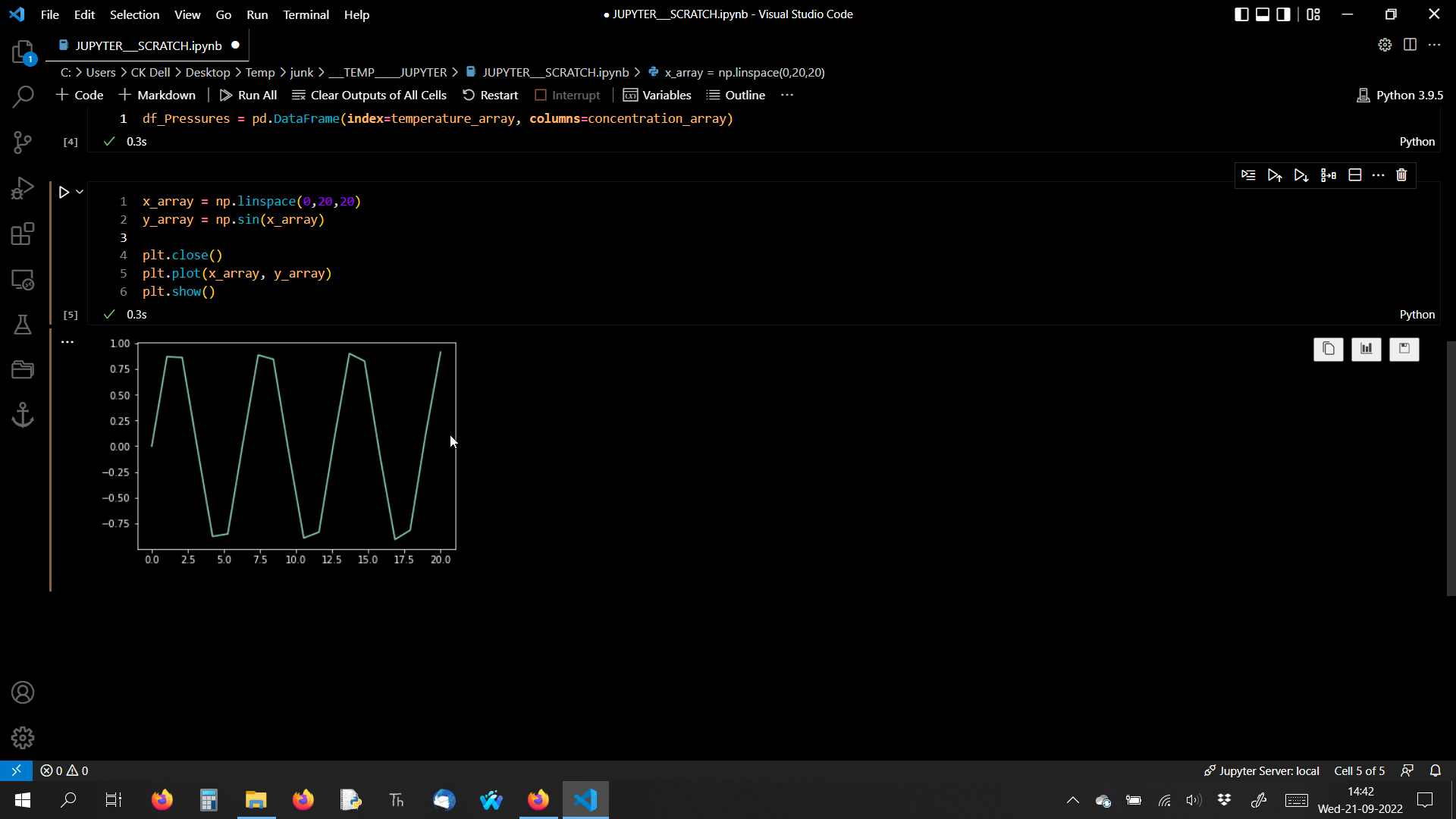1456x819 pixels.
Task: Add a new Markdown cell
Action: click(x=157, y=95)
